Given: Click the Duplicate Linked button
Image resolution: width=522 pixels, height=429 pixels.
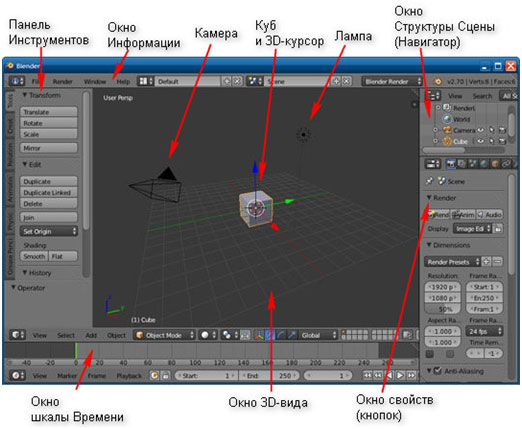Looking at the screenshot, I should point(49,192).
